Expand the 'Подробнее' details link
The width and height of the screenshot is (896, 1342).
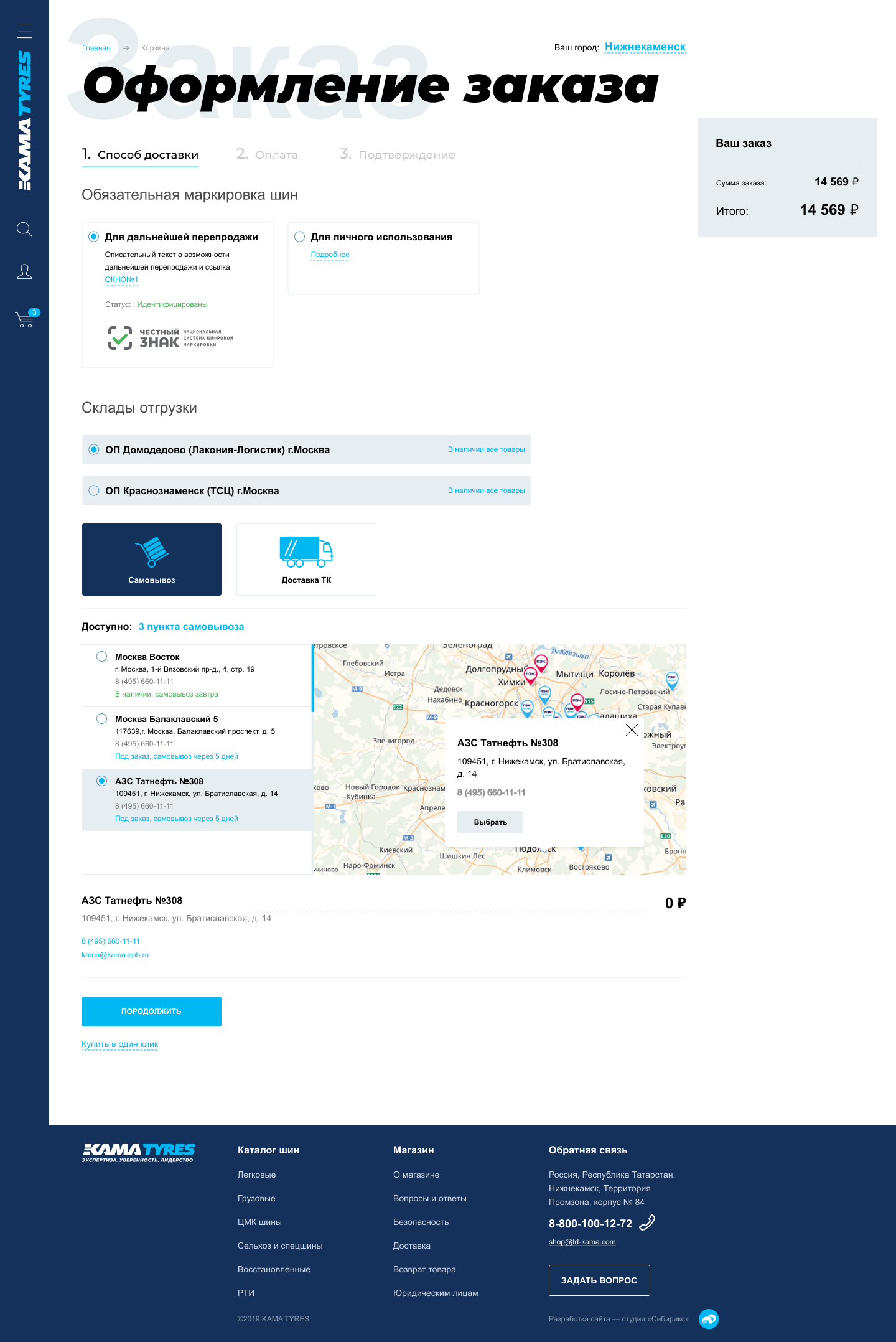330,255
